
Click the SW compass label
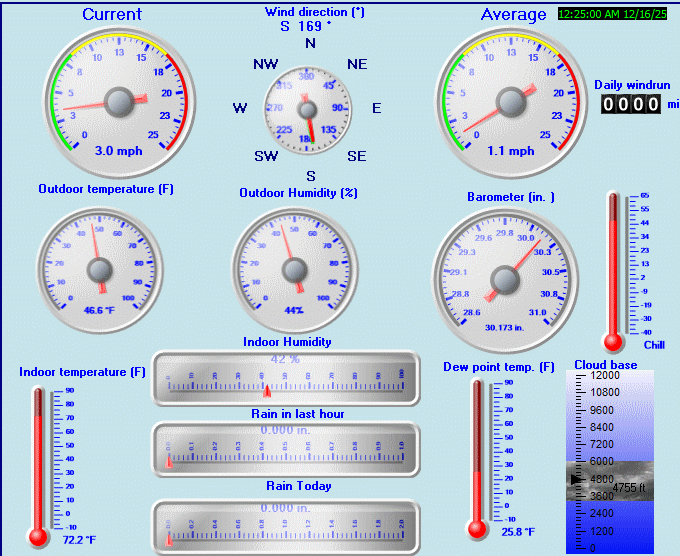tap(266, 156)
